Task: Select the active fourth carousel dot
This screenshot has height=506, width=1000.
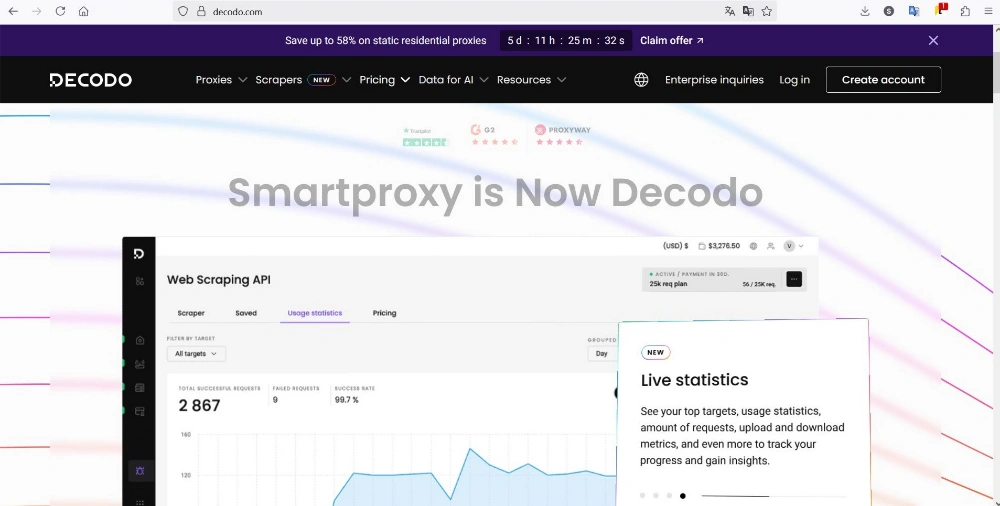Action: click(x=682, y=496)
